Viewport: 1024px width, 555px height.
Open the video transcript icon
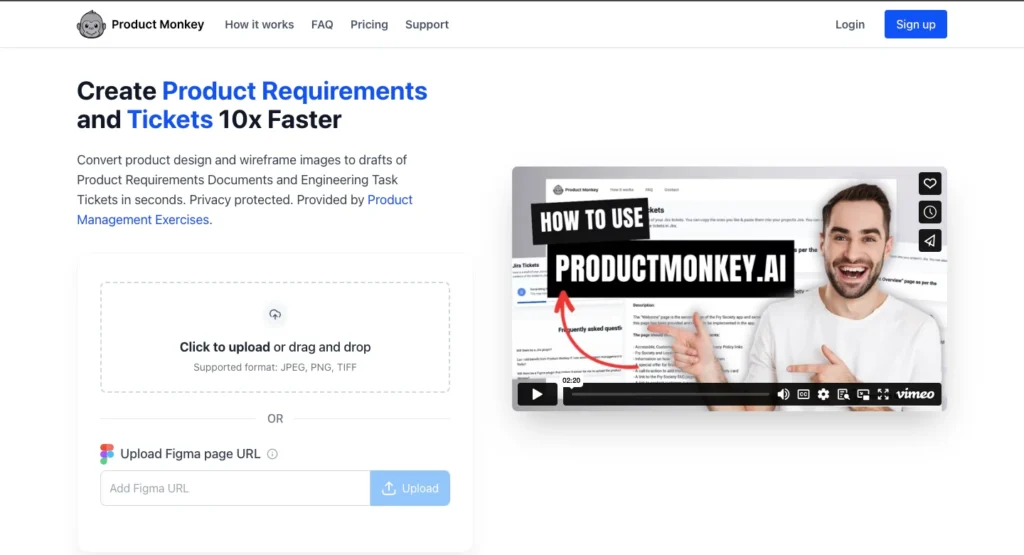point(844,394)
